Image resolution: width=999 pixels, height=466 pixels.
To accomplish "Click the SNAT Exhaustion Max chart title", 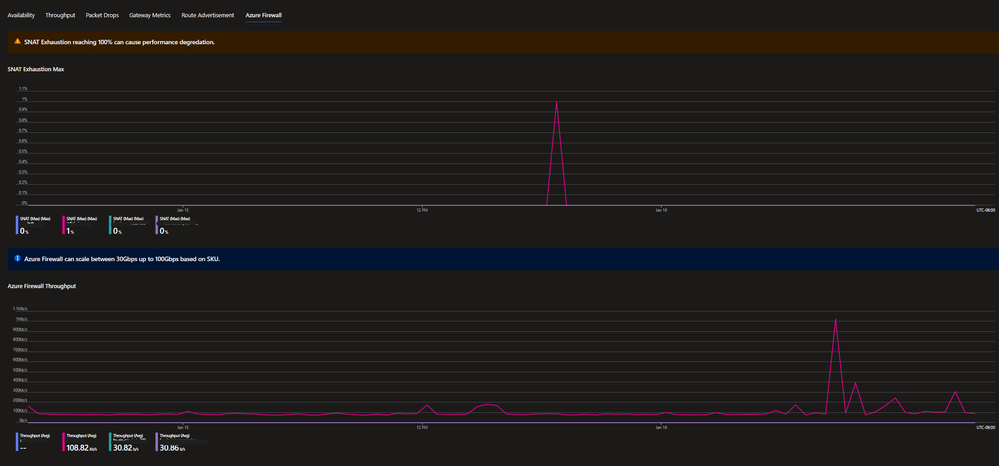I will click(x=35, y=69).
